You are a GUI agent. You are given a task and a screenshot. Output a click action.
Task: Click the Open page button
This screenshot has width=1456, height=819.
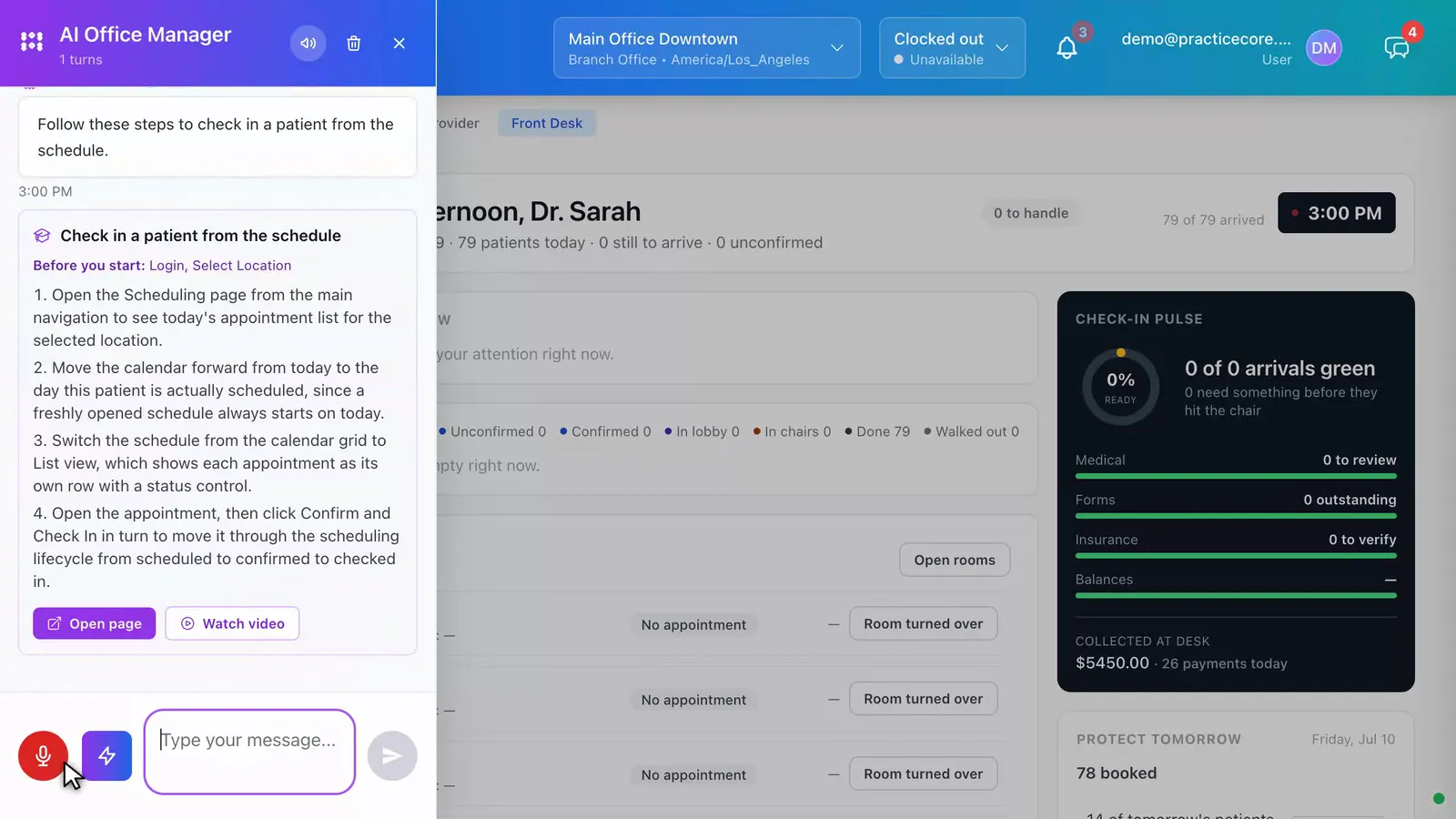coord(95,623)
